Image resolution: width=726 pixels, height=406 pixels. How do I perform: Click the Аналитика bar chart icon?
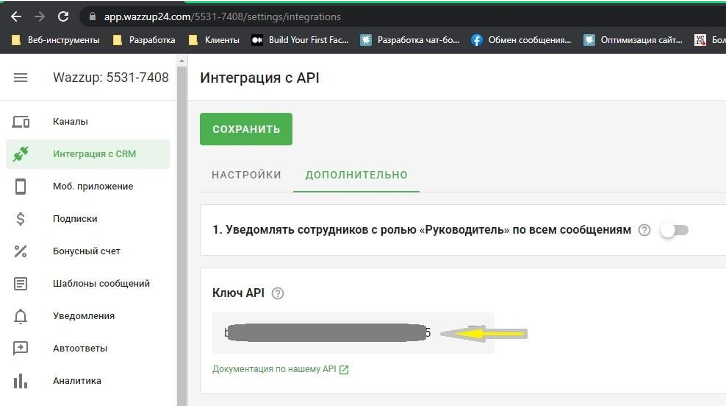tap(20, 381)
